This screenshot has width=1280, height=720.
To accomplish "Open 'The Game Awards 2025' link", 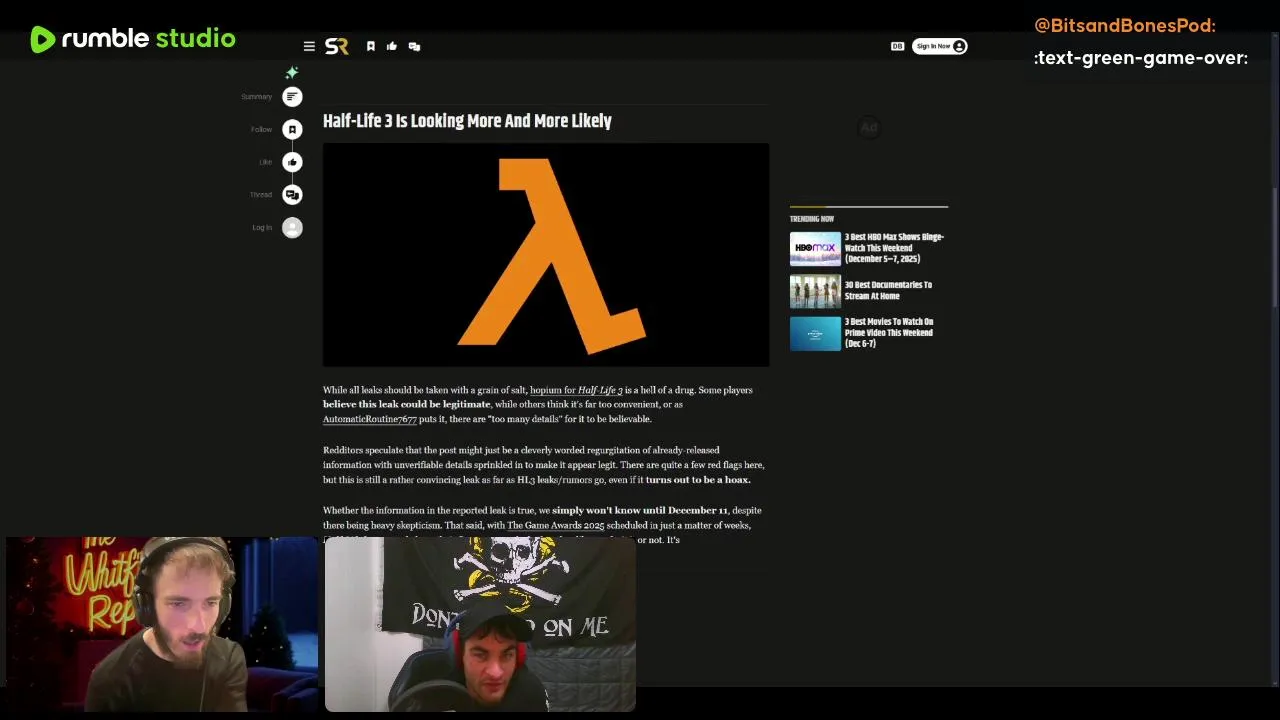I will (x=555, y=525).
